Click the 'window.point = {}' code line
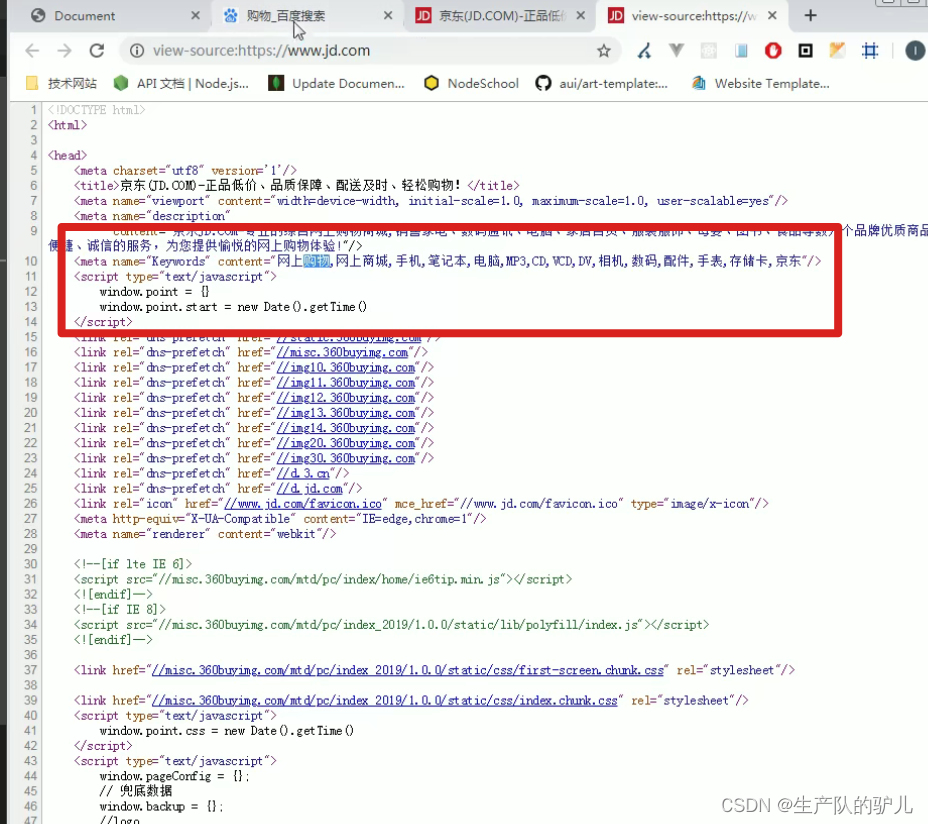928x824 pixels. coord(154,292)
